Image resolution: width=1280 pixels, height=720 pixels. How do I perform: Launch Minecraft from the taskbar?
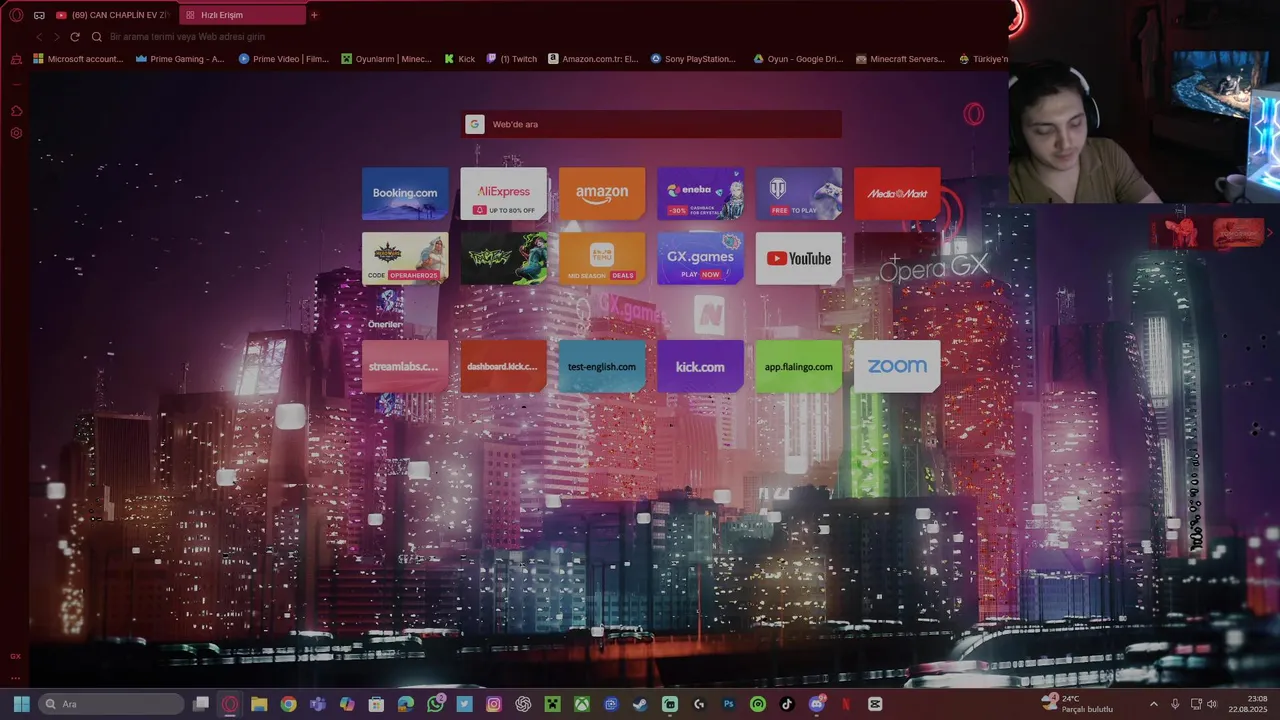[552, 704]
